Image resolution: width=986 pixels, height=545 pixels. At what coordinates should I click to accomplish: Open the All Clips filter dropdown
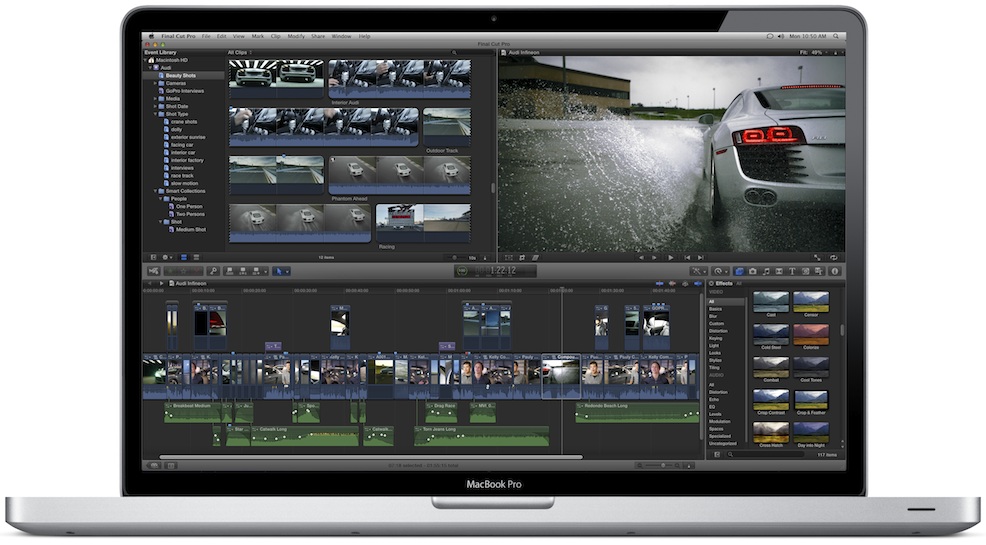click(240, 53)
